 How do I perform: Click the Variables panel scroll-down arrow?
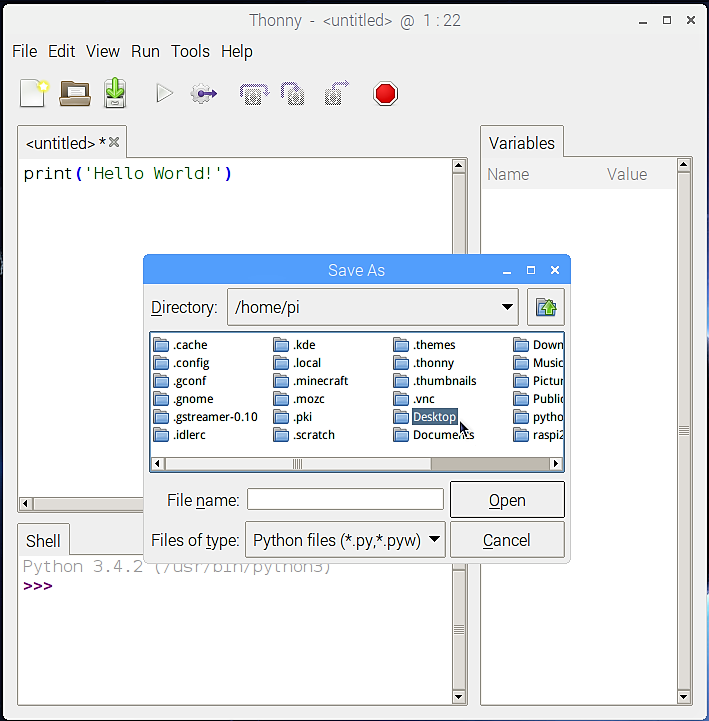pos(684,696)
